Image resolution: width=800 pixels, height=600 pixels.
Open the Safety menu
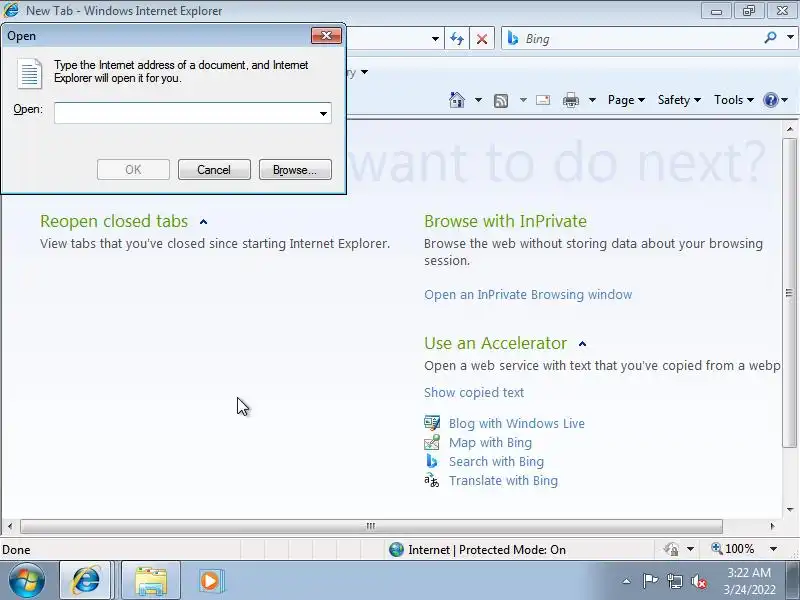point(679,100)
